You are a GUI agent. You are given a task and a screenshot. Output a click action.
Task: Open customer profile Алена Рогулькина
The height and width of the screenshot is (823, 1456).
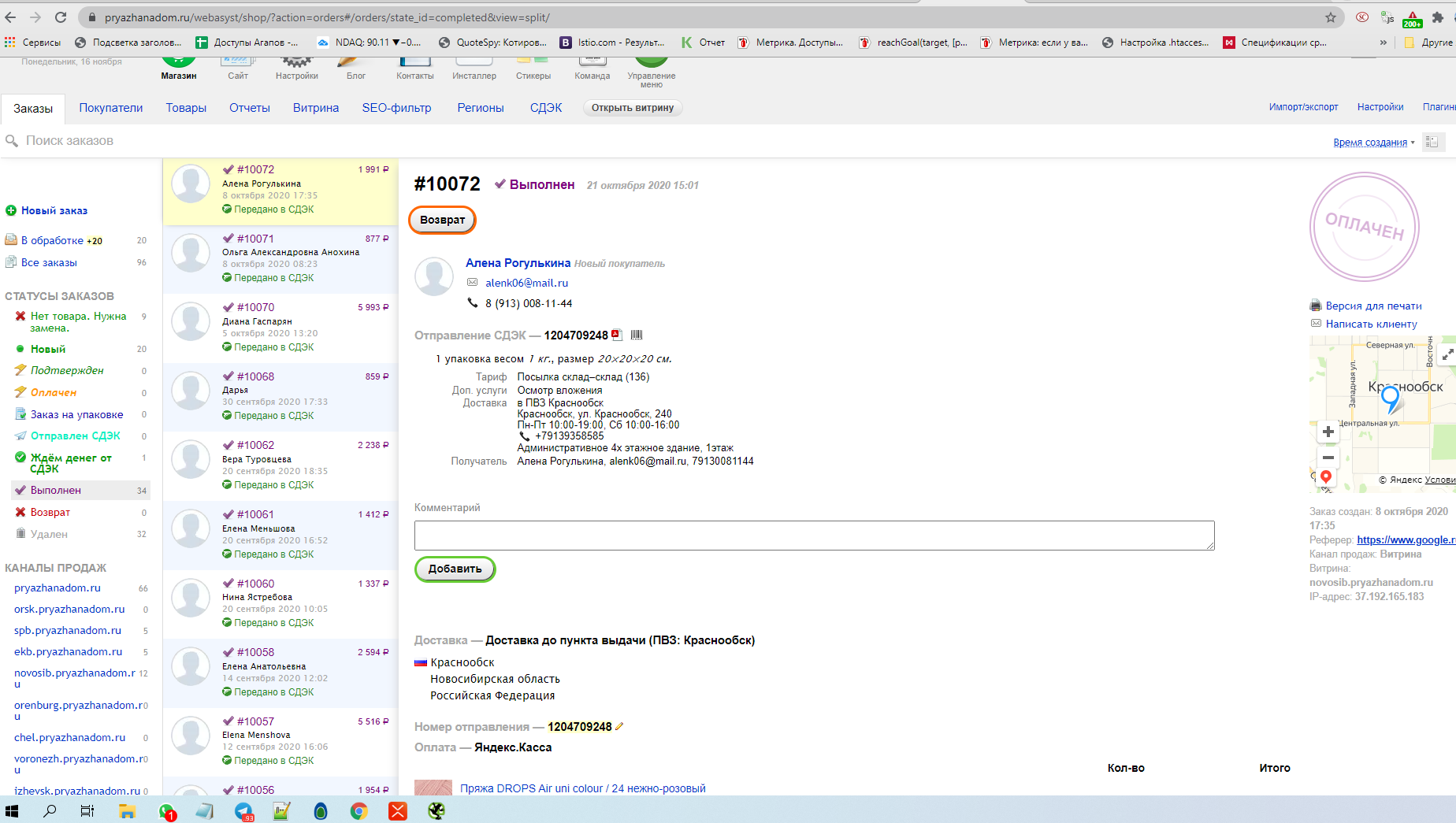click(518, 263)
